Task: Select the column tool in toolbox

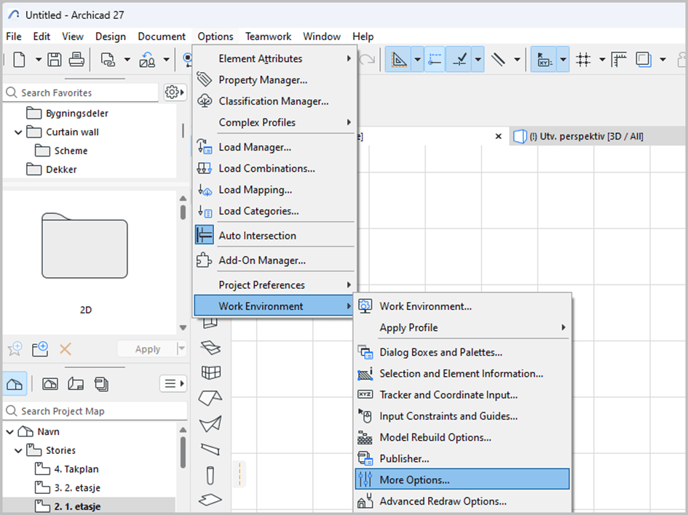Action: coord(210,476)
